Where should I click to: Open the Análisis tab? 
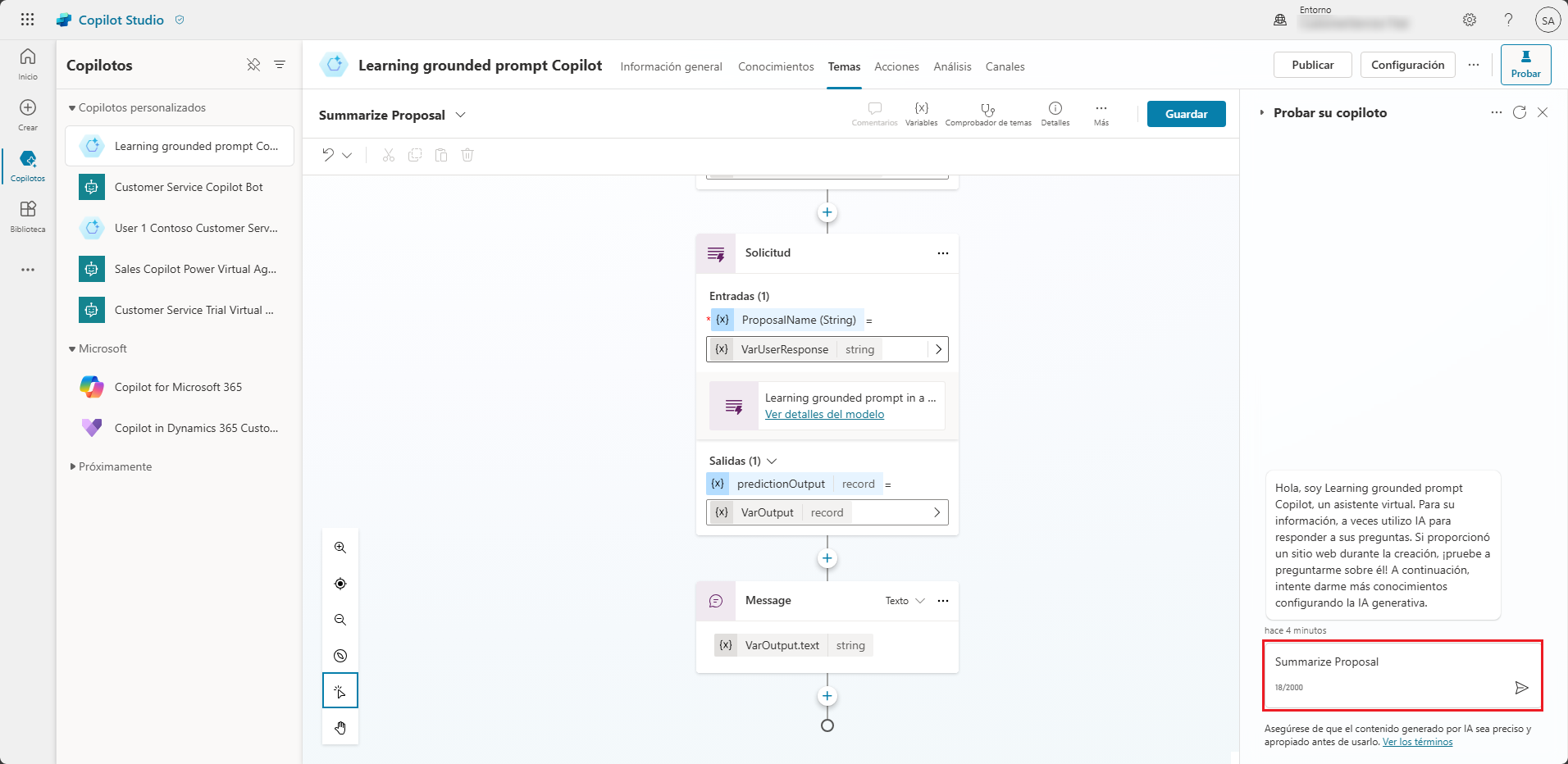click(x=952, y=66)
